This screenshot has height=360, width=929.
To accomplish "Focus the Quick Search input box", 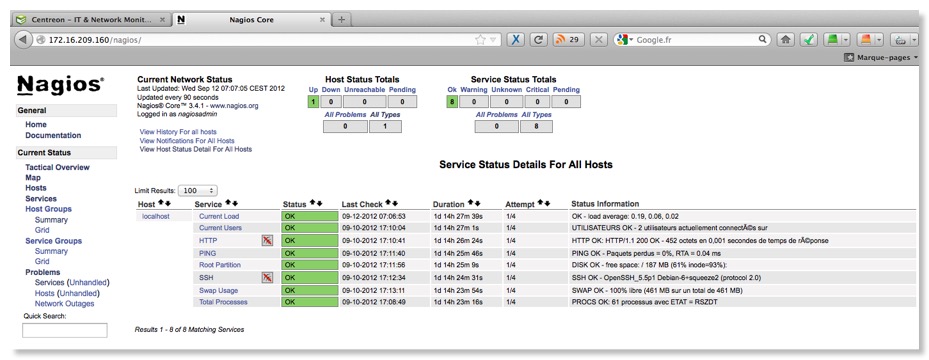I will point(65,330).
